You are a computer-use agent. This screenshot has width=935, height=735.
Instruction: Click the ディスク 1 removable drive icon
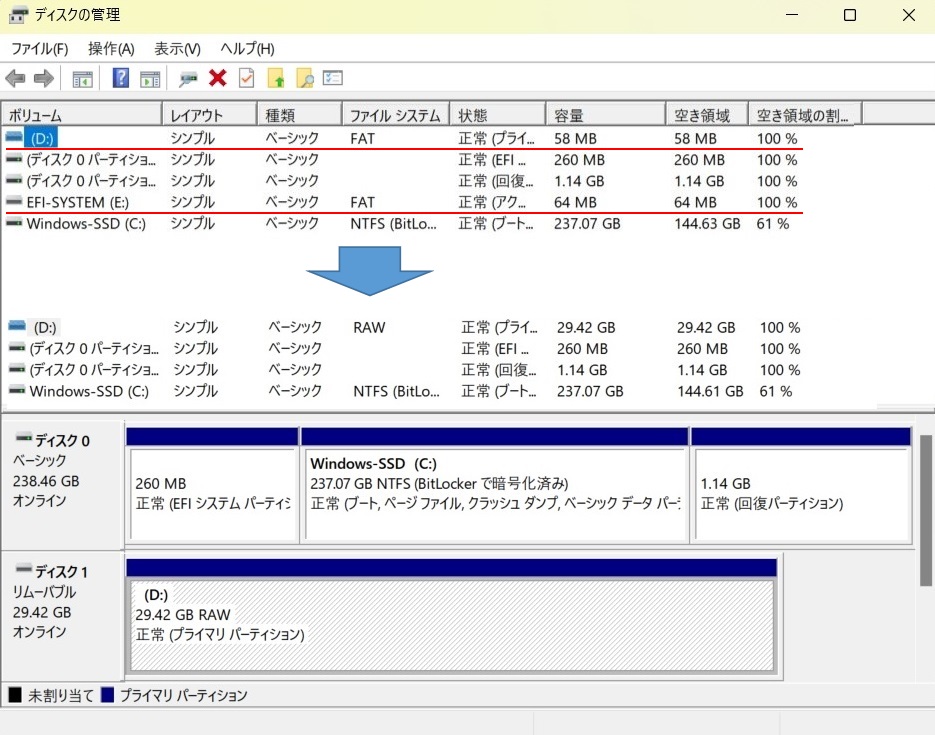click(24, 569)
